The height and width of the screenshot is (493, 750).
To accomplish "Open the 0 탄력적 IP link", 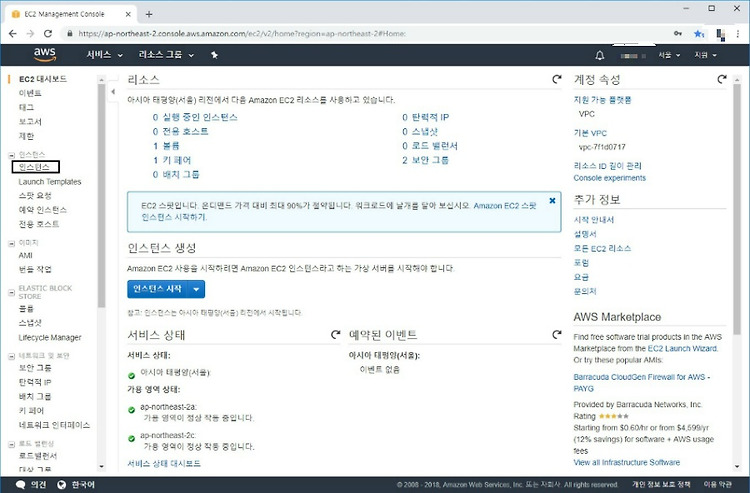I will (425, 117).
